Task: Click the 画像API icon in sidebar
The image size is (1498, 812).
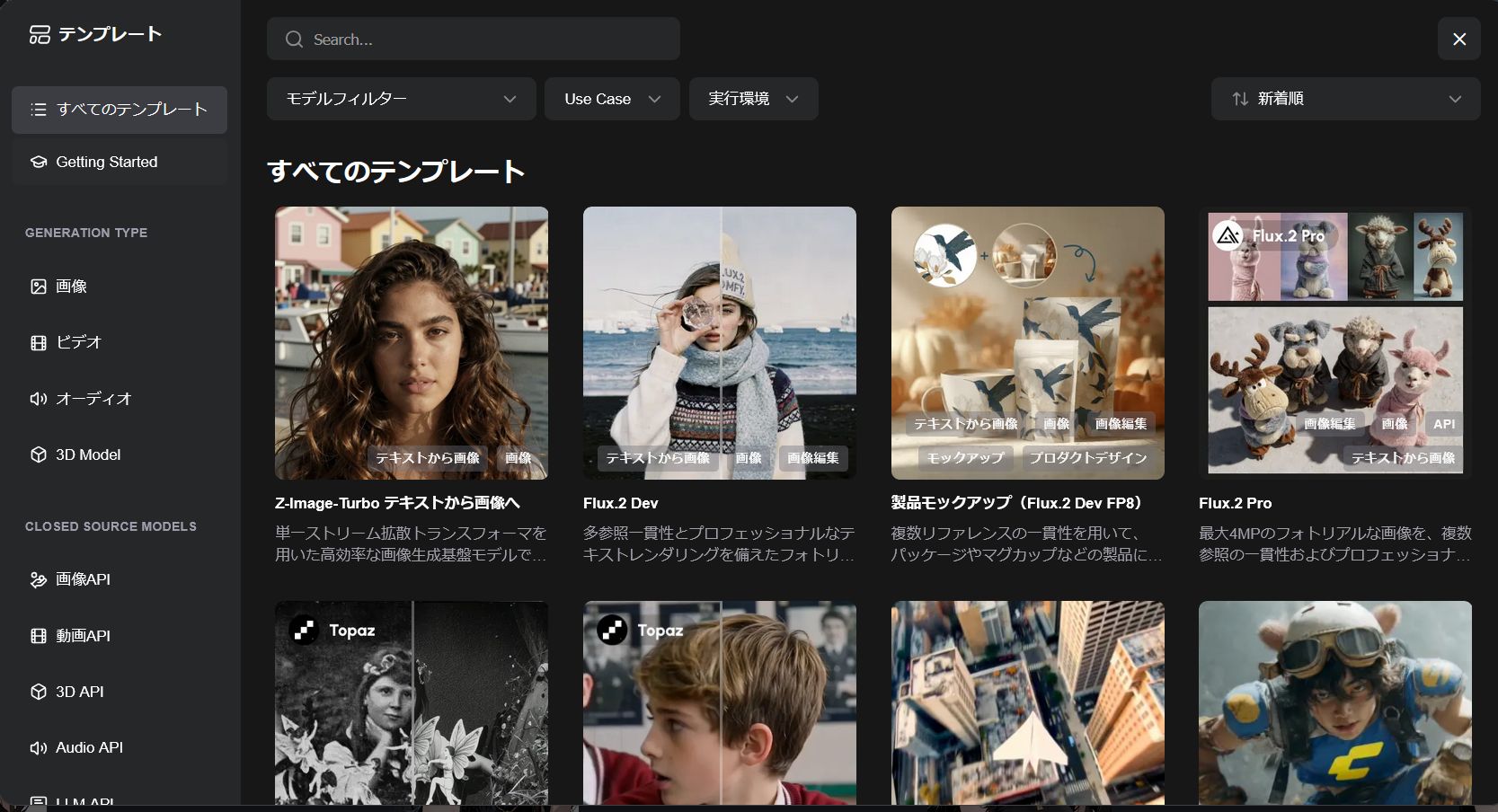Action: [x=39, y=579]
